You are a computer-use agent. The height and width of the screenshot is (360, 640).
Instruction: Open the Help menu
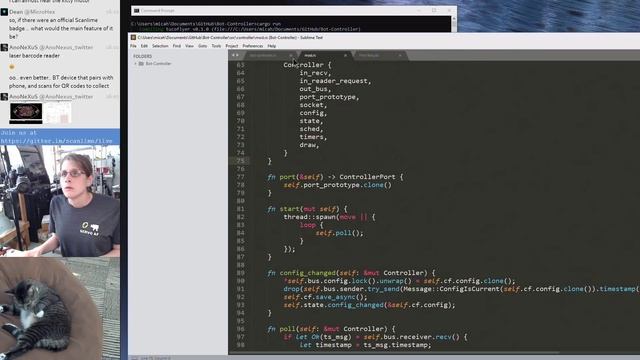(271, 46)
